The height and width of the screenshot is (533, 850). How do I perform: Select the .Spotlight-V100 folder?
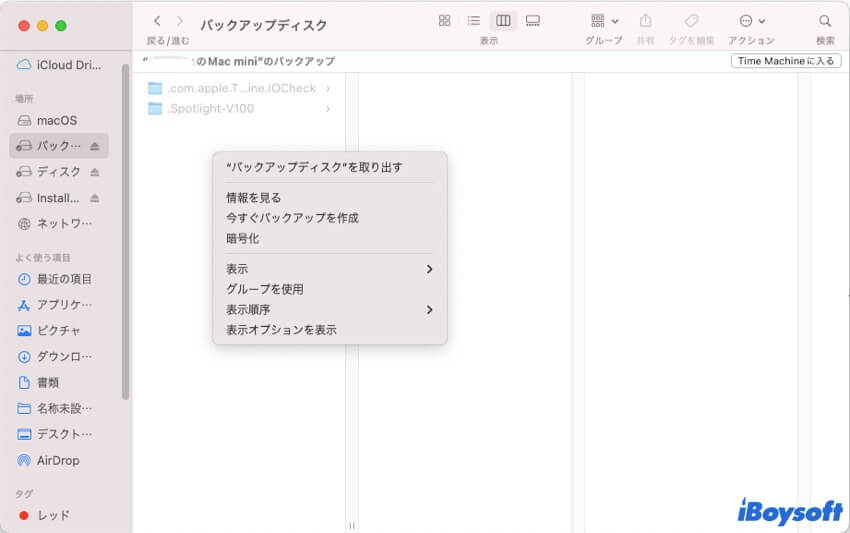click(202, 108)
